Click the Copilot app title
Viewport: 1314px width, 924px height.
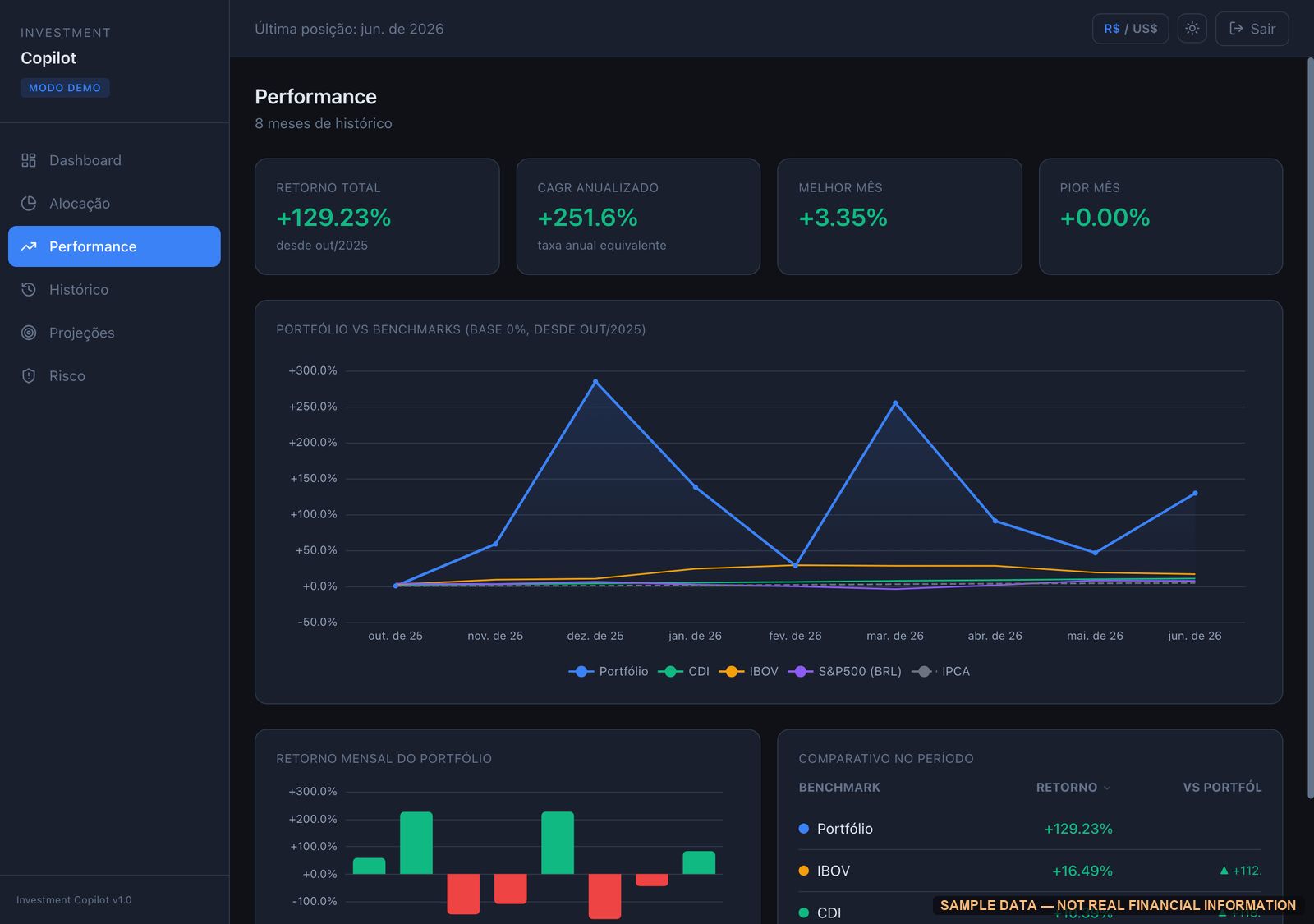48,58
